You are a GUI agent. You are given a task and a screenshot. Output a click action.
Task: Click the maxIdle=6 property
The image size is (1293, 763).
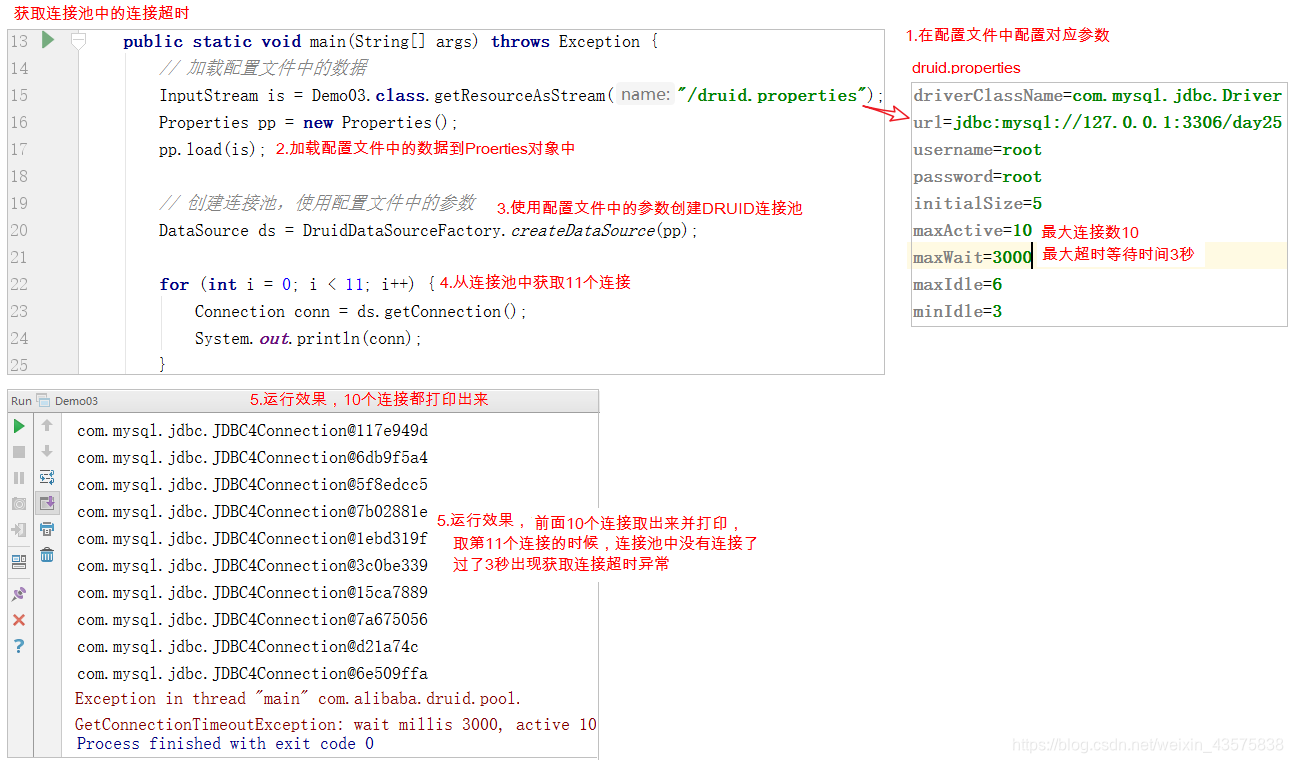pyautogui.click(x=957, y=285)
